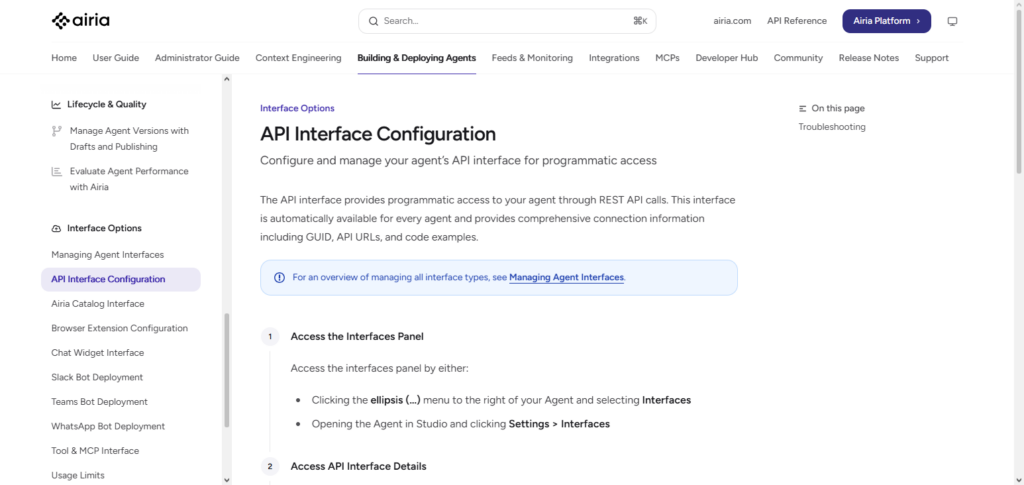
Task: Click the branch icon beside Manage Agent Versions
Action: 56,131
